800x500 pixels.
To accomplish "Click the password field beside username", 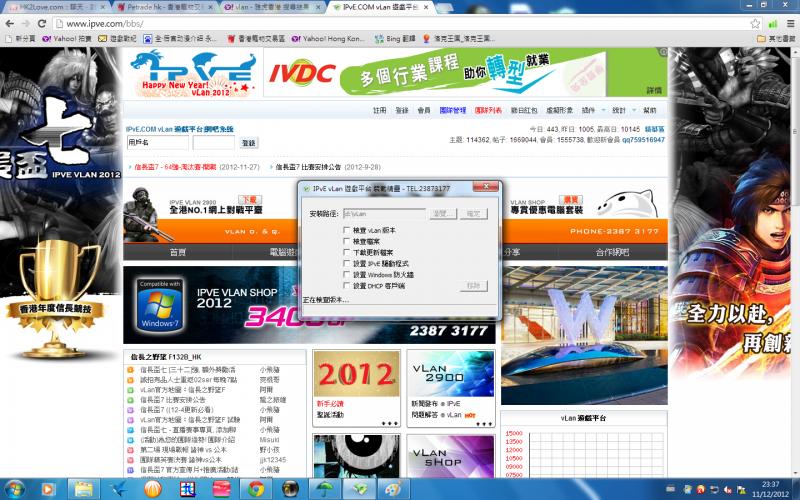I will 214,142.
